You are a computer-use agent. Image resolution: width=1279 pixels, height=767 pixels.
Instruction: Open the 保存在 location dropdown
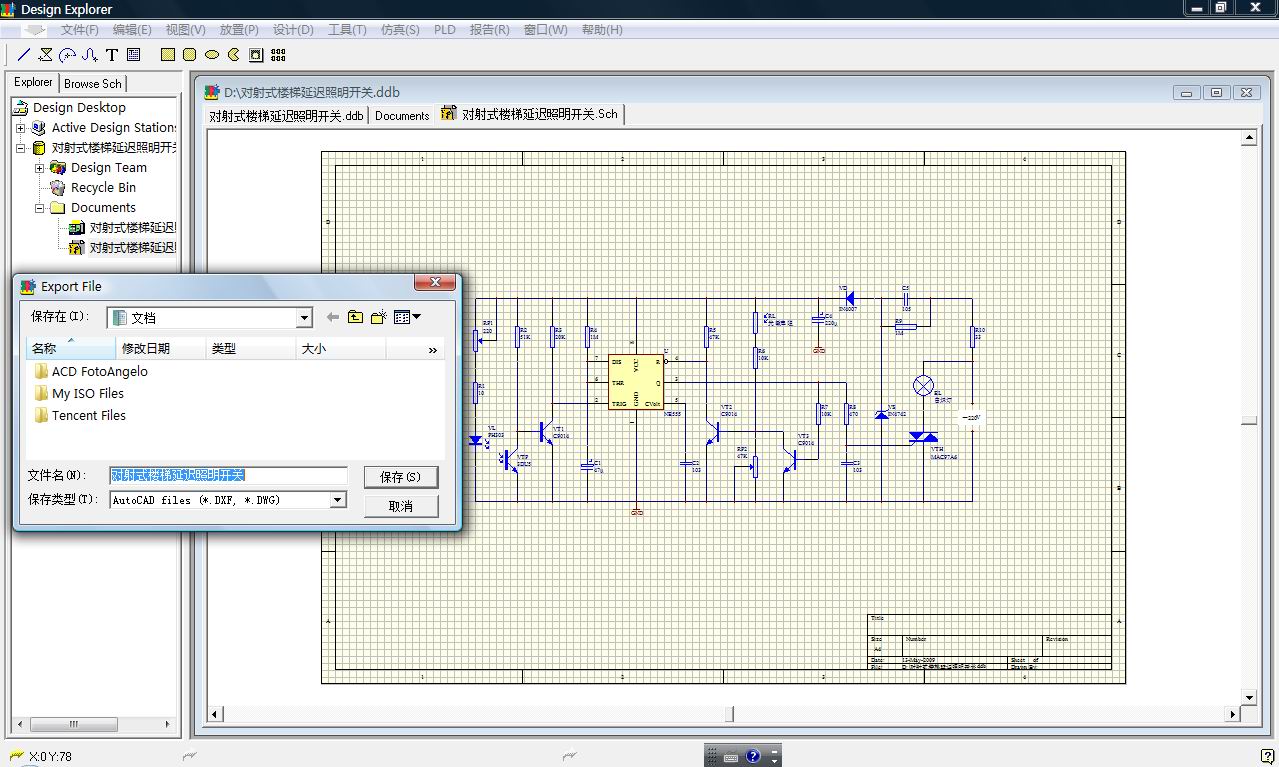point(305,318)
